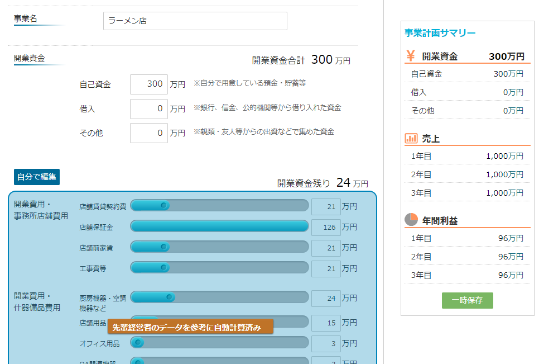
Task: Click the オフィス用品 slider handle
Action: [x=138, y=342]
